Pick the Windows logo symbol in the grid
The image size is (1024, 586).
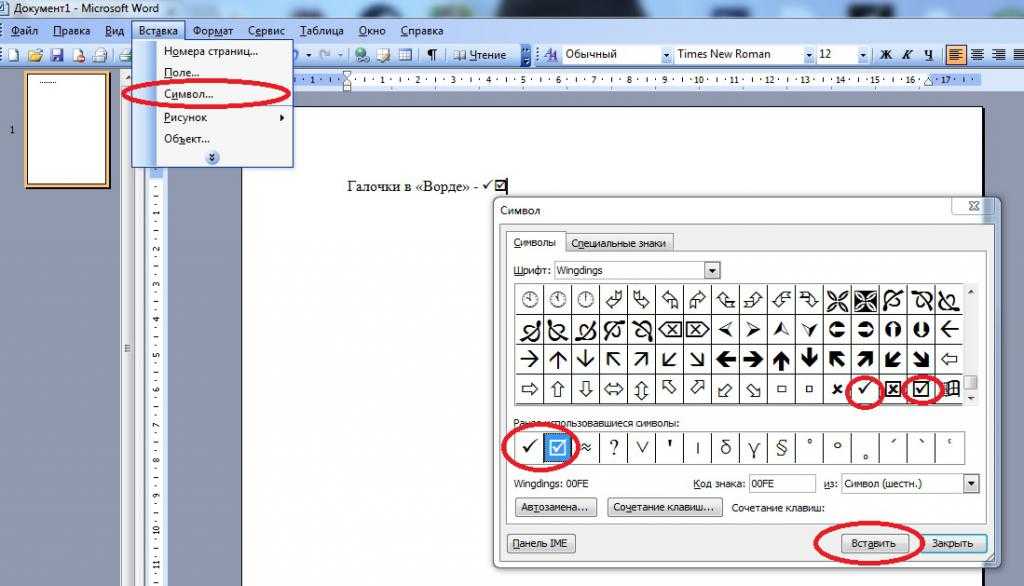coord(951,389)
